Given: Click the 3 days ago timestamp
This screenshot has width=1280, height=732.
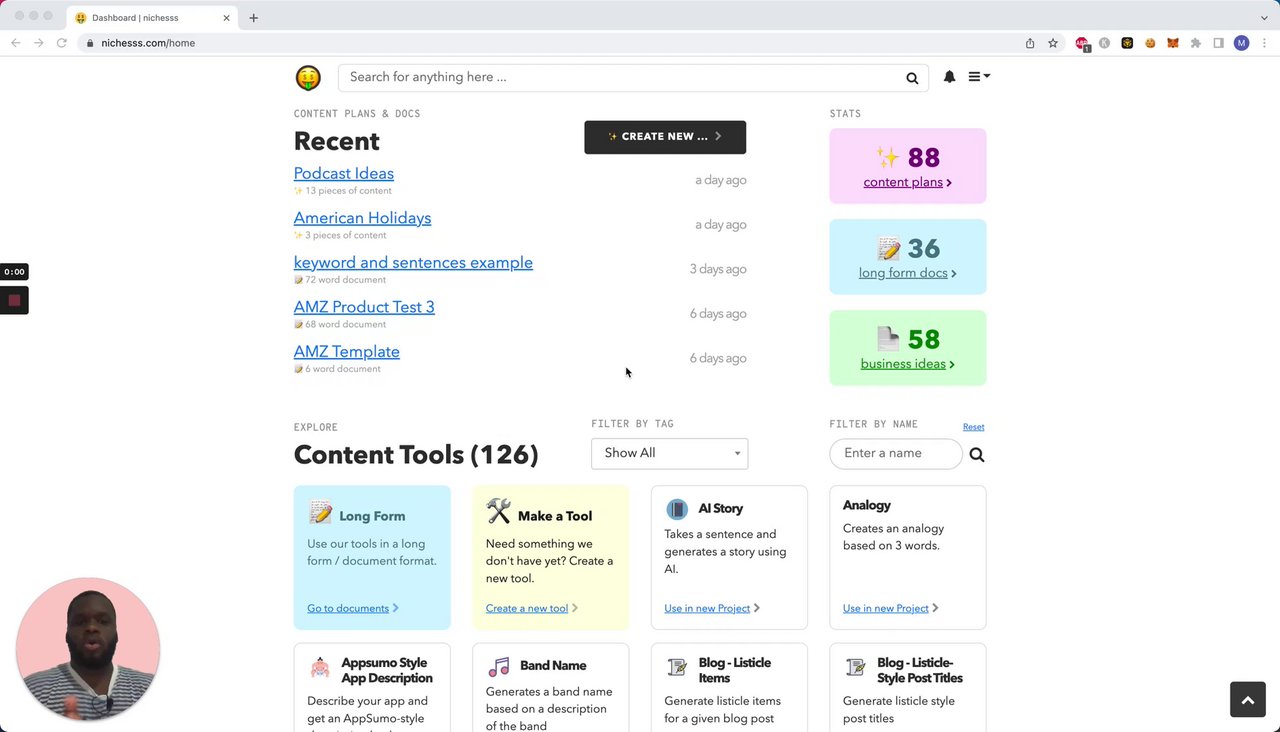Looking at the screenshot, I should click(718, 269).
